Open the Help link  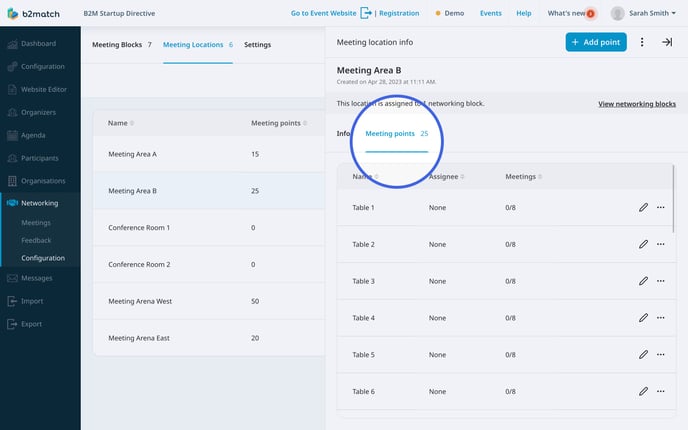tap(523, 14)
